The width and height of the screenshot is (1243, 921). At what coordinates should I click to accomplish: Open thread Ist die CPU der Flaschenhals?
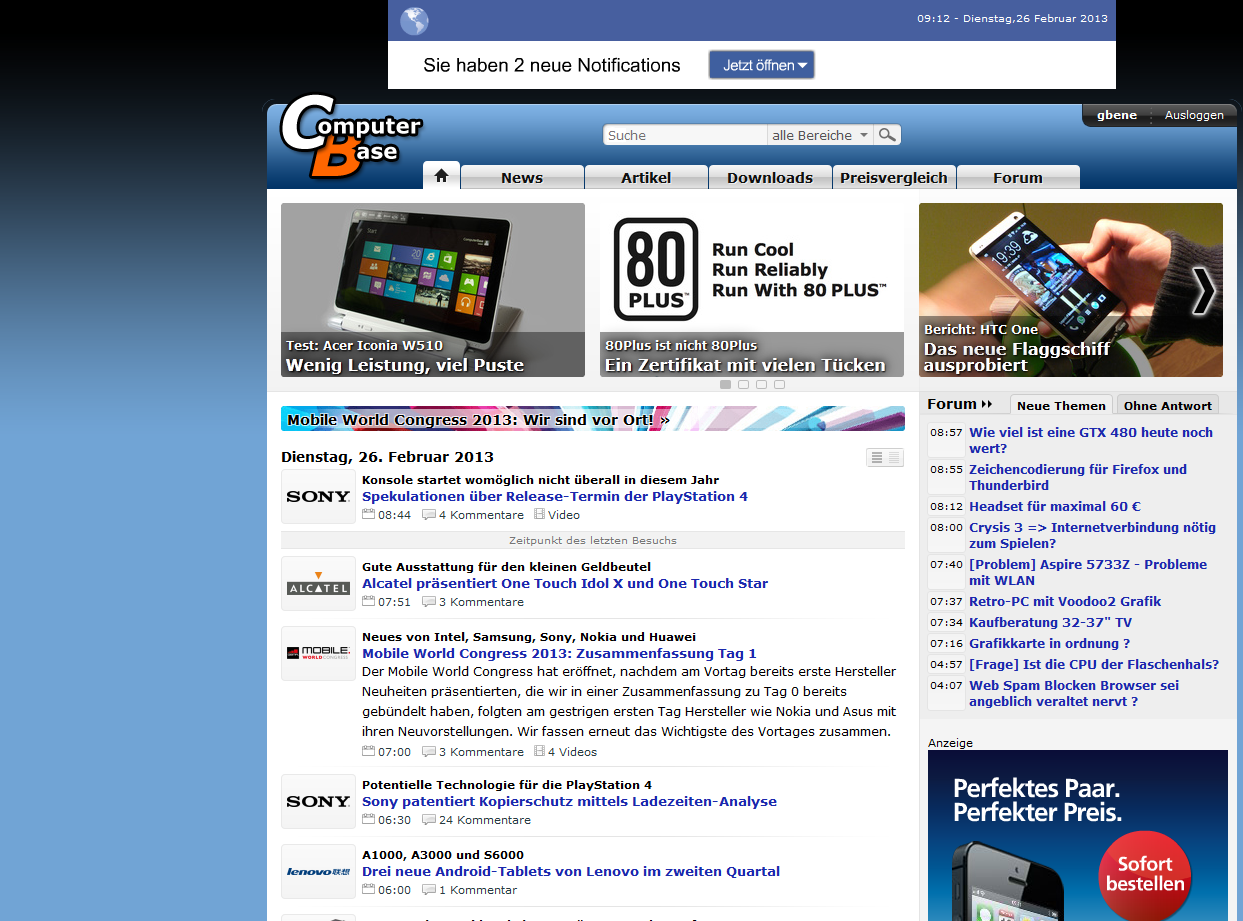(x=1094, y=664)
